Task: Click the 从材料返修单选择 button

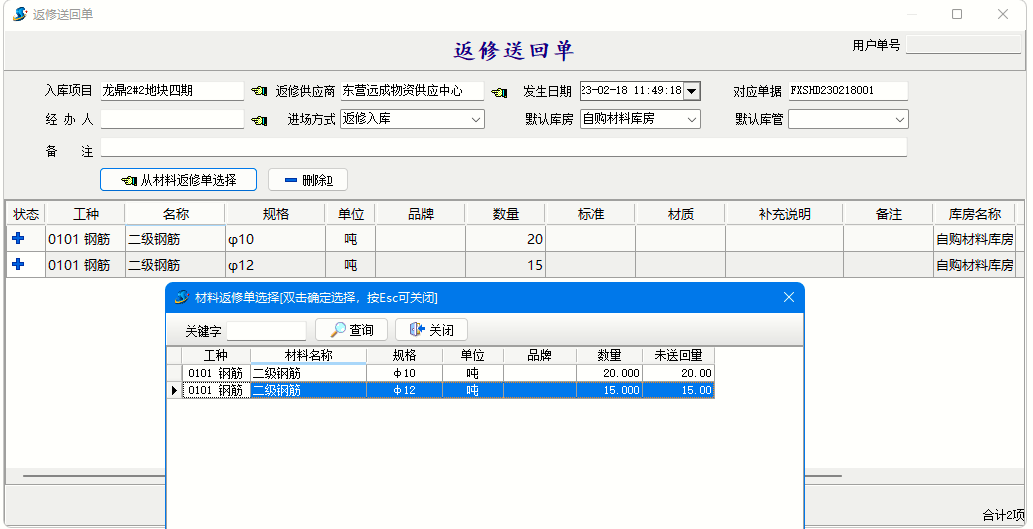Action: click(x=178, y=180)
